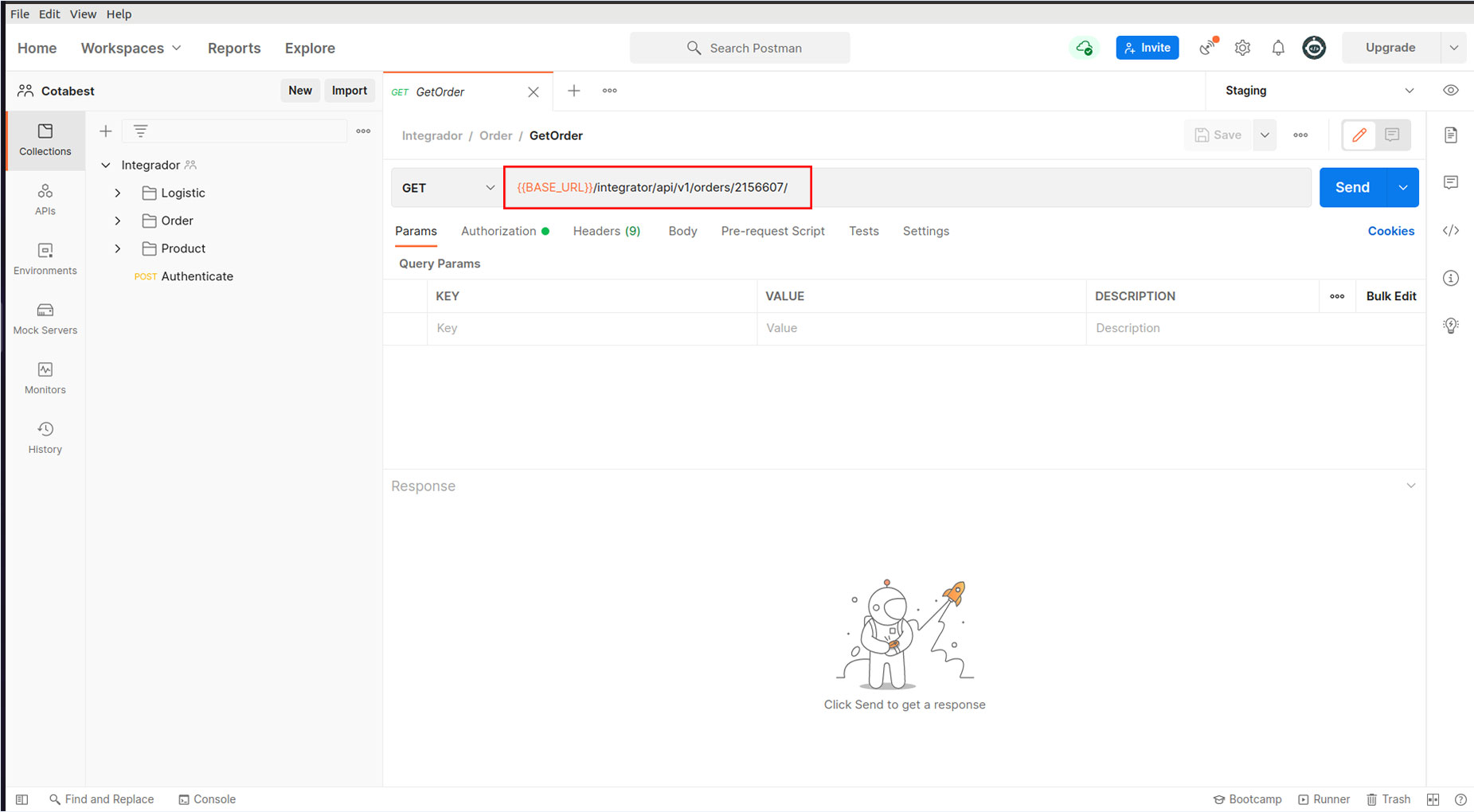Viewport: 1474px width, 812px height.
Task: Open the settings gear icon
Action: 1242,48
